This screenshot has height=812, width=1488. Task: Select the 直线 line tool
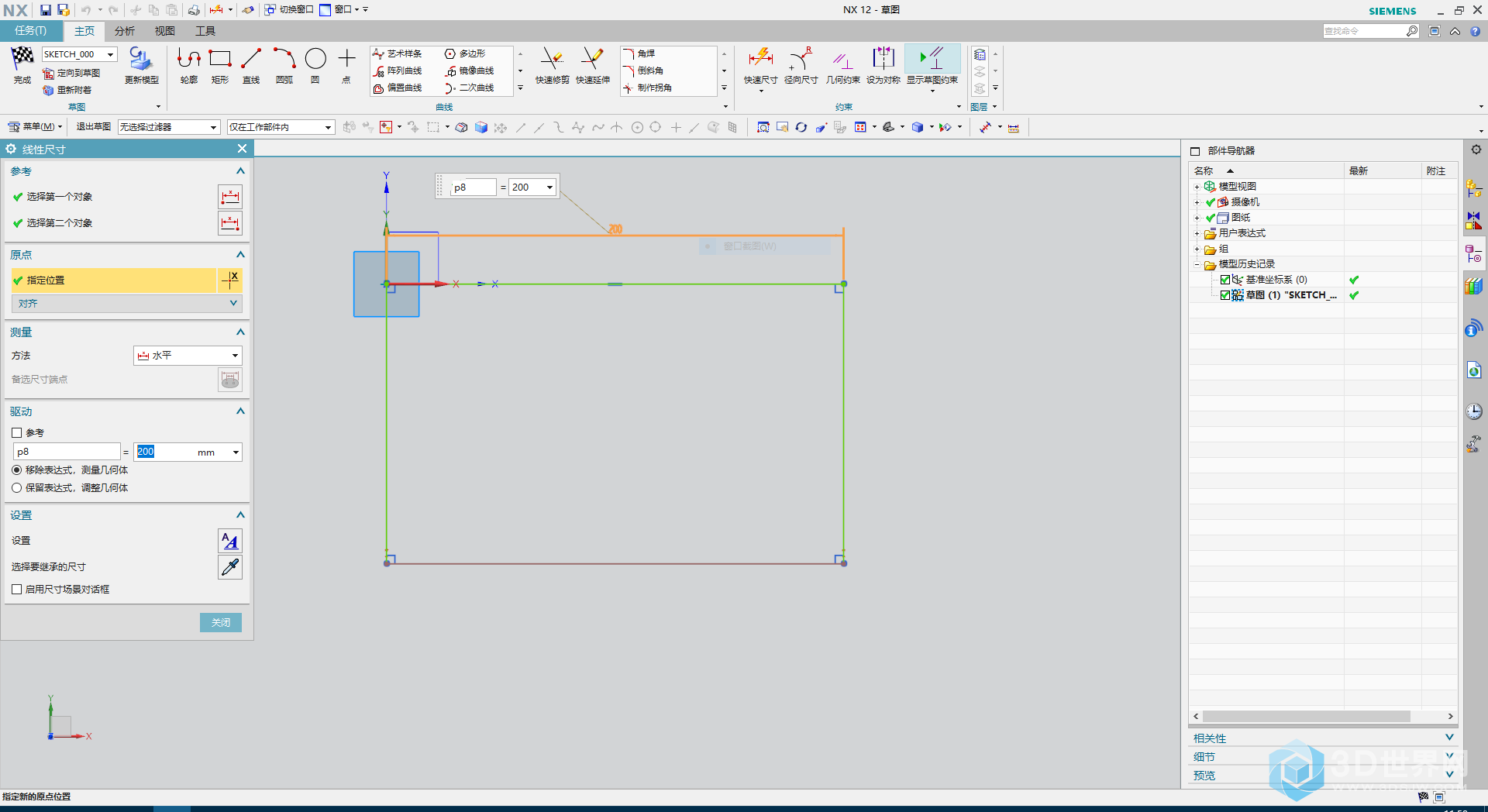(251, 59)
